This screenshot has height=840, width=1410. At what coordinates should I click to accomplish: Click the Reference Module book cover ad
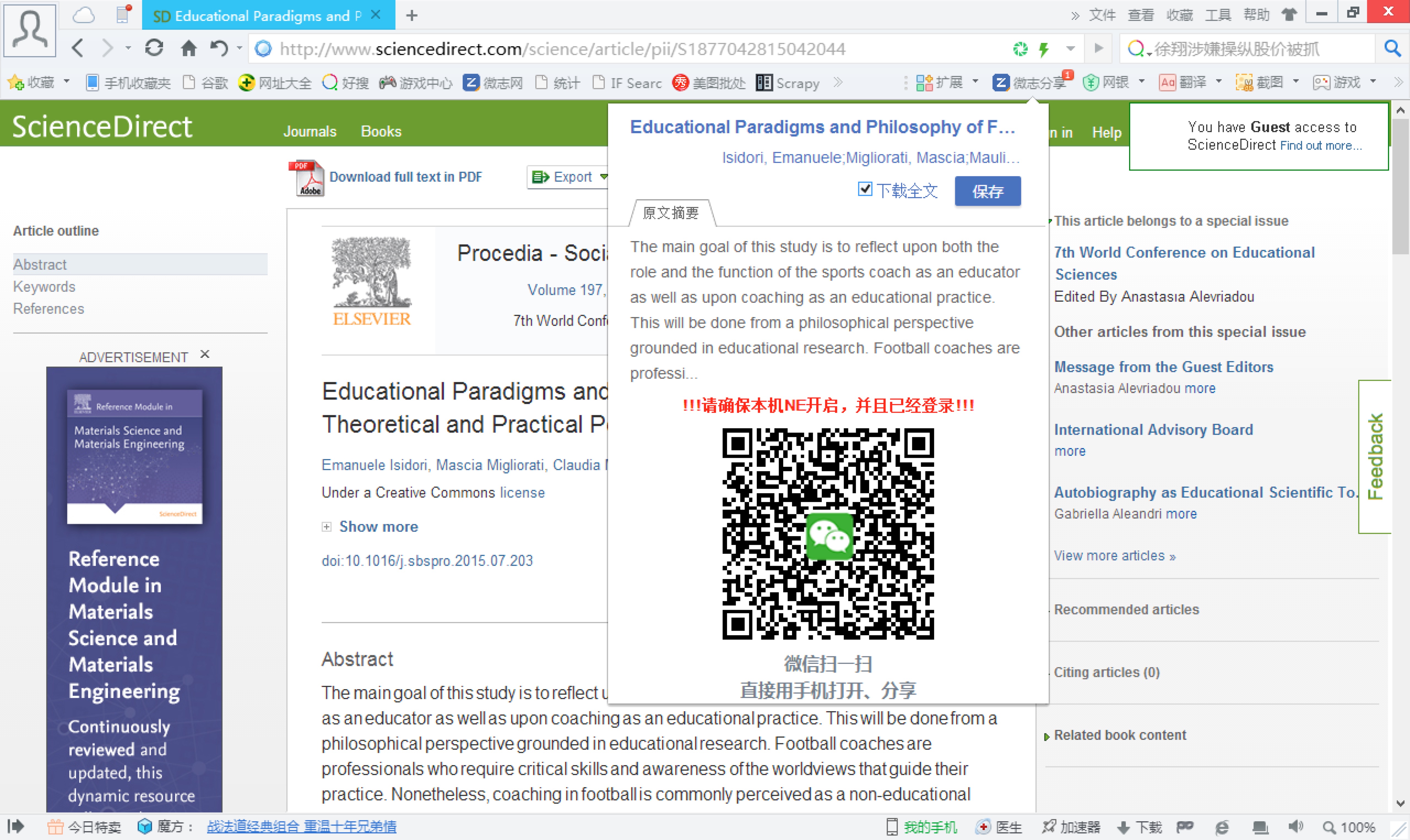coord(134,457)
